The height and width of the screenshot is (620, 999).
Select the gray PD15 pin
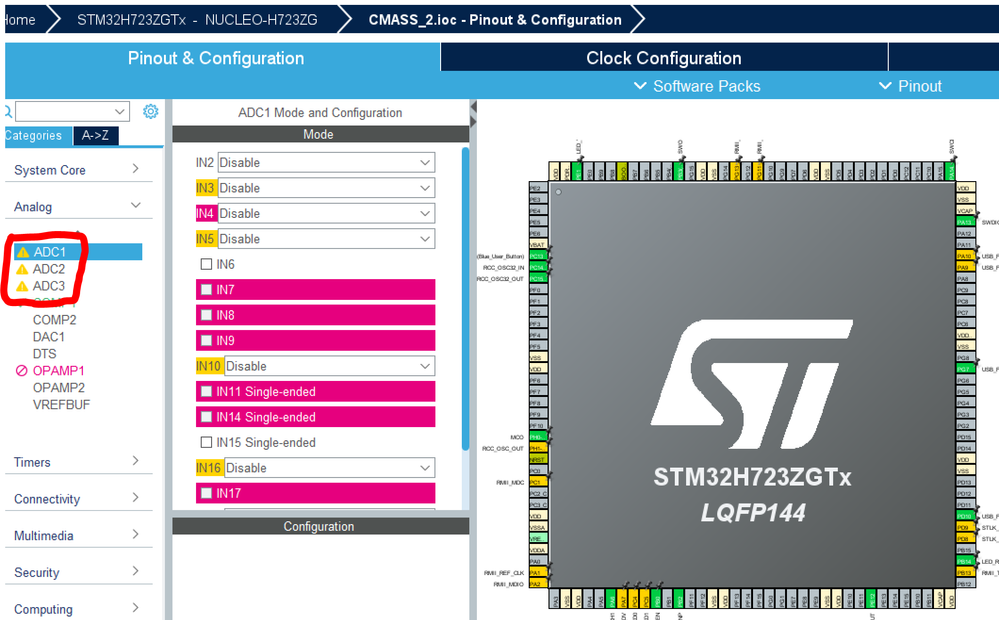tap(965, 437)
